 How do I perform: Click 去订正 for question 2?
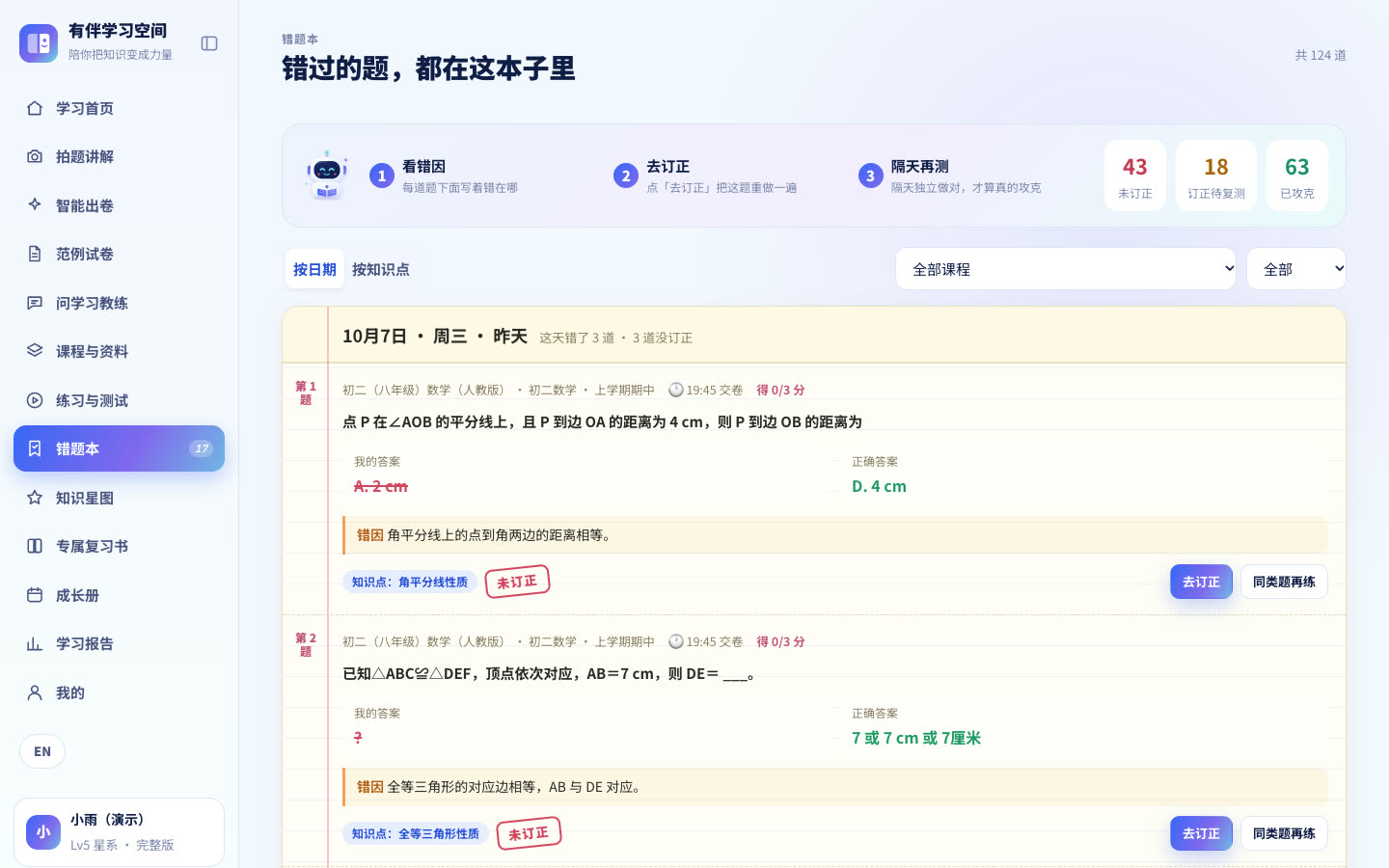coord(1201,833)
